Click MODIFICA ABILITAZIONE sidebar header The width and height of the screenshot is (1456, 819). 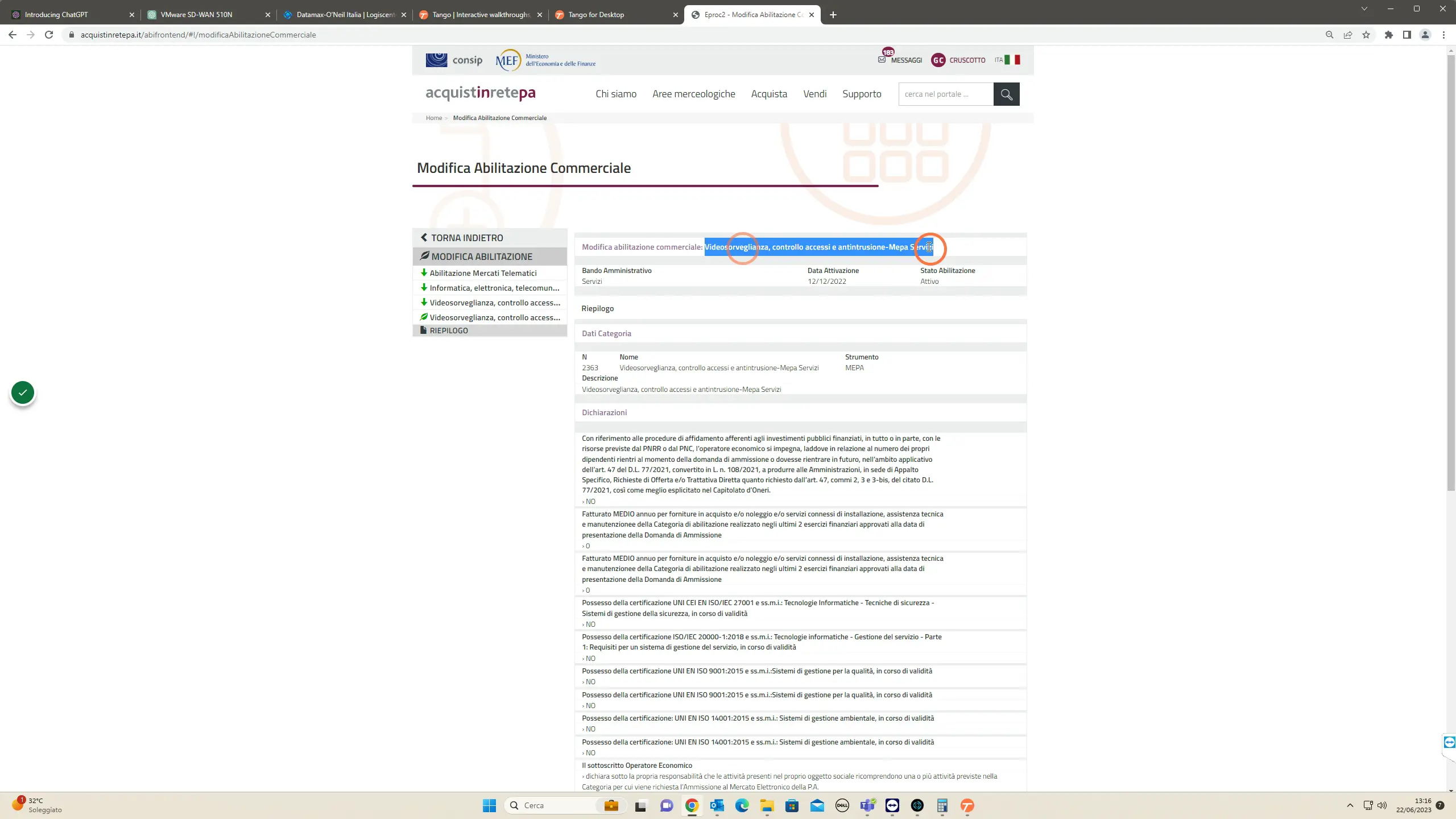point(490,257)
